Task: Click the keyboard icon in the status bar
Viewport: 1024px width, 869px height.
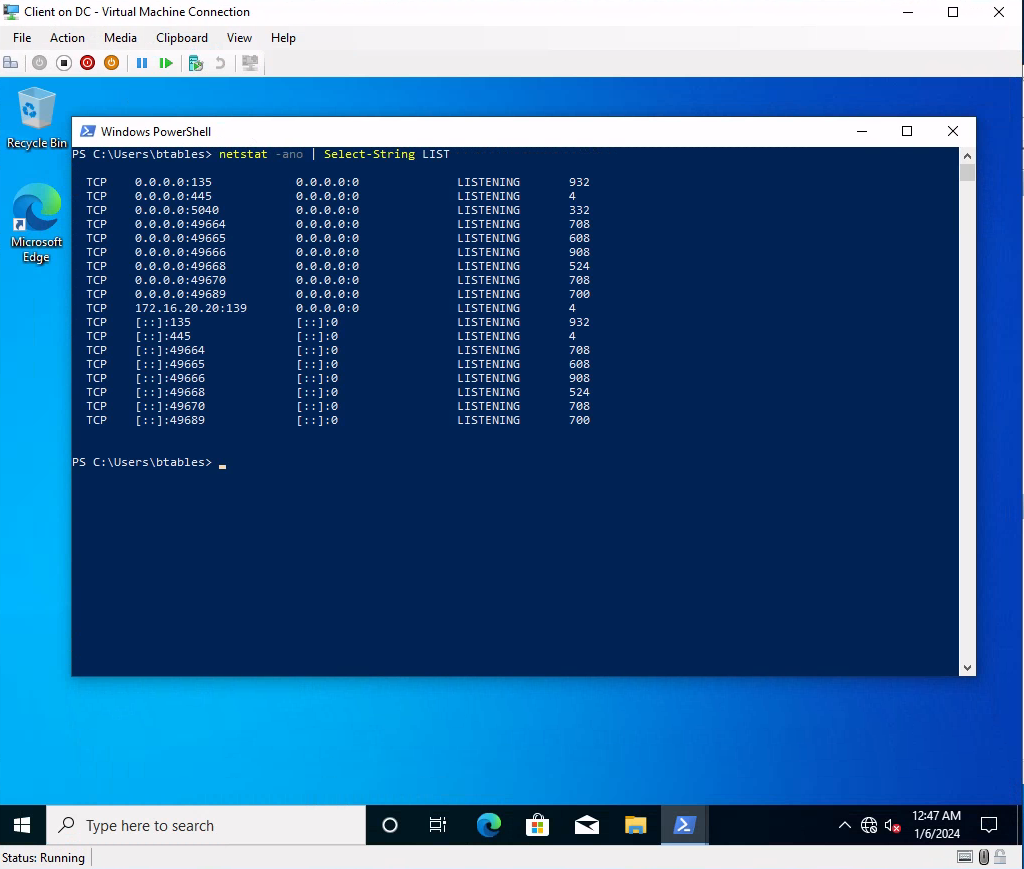Action: point(965,857)
